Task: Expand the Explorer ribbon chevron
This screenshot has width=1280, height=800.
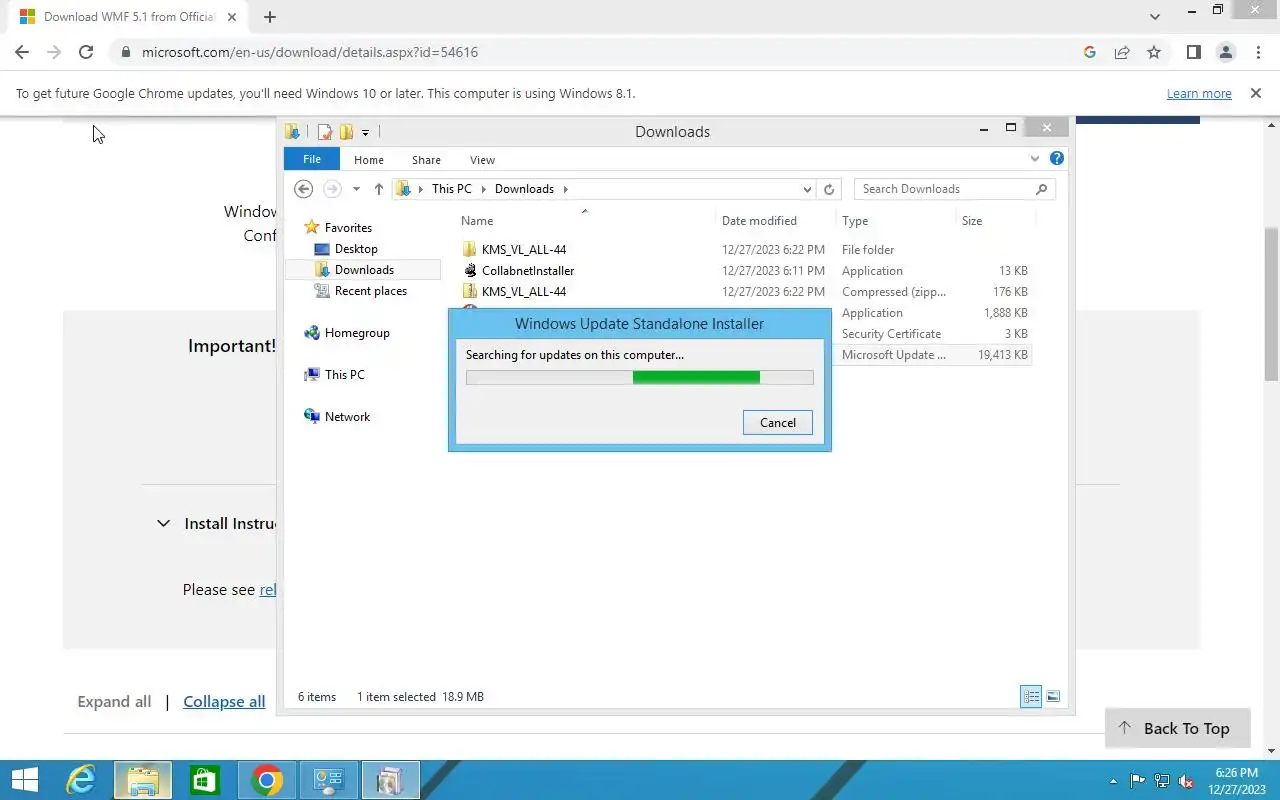Action: [x=1035, y=159]
